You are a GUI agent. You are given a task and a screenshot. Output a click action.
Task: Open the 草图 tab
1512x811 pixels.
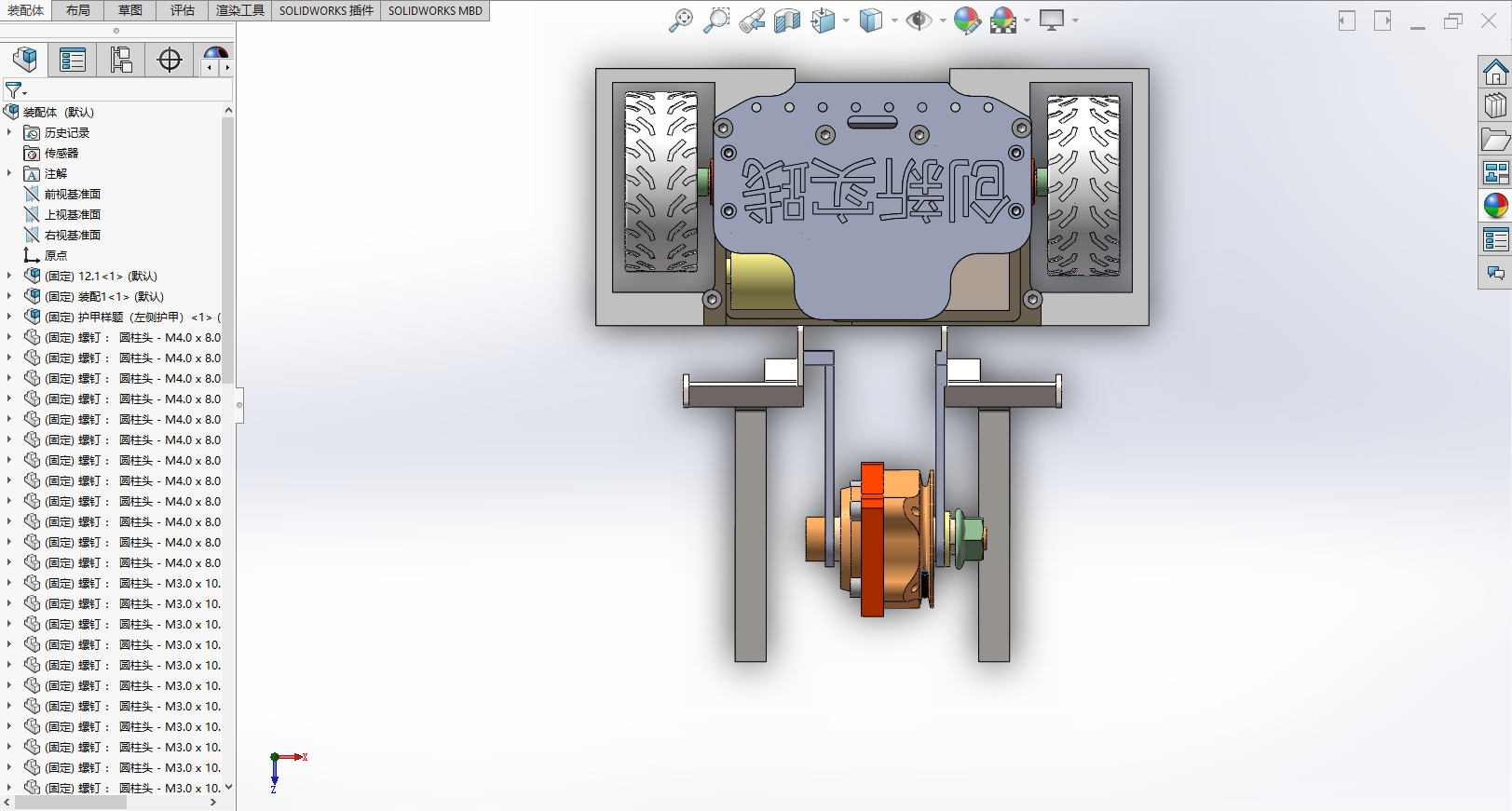[x=130, y=10]
